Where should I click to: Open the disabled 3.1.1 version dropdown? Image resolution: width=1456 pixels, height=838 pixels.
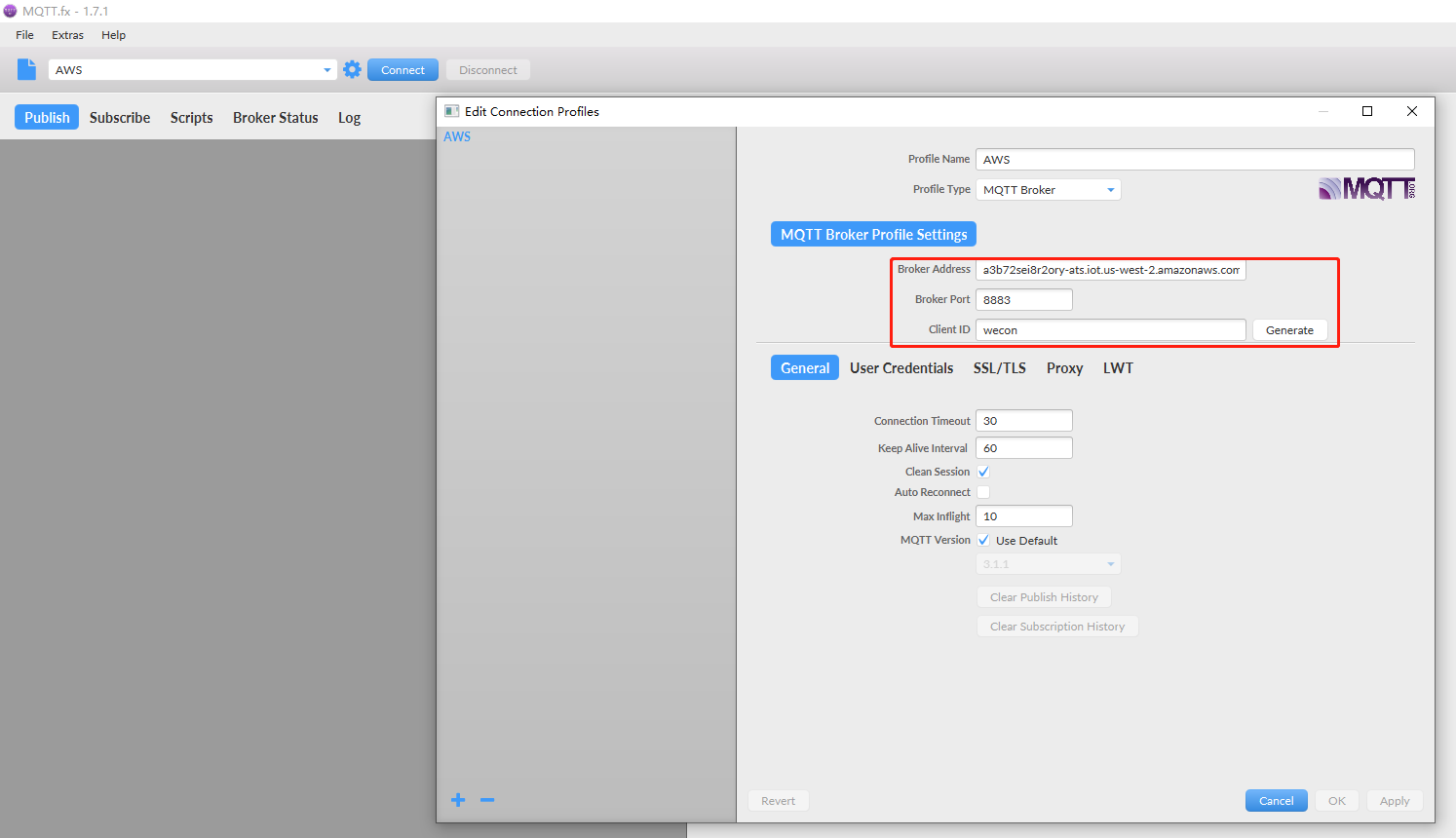1048,564
